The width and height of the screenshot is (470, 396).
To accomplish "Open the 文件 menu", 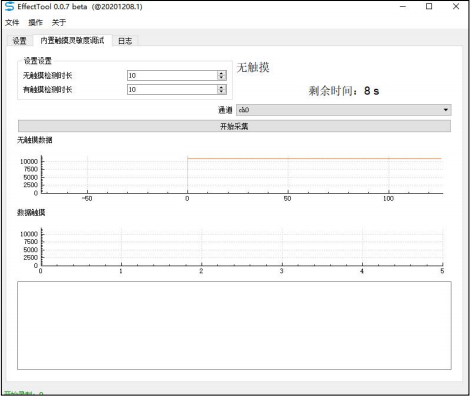I will tap(12, 22).
